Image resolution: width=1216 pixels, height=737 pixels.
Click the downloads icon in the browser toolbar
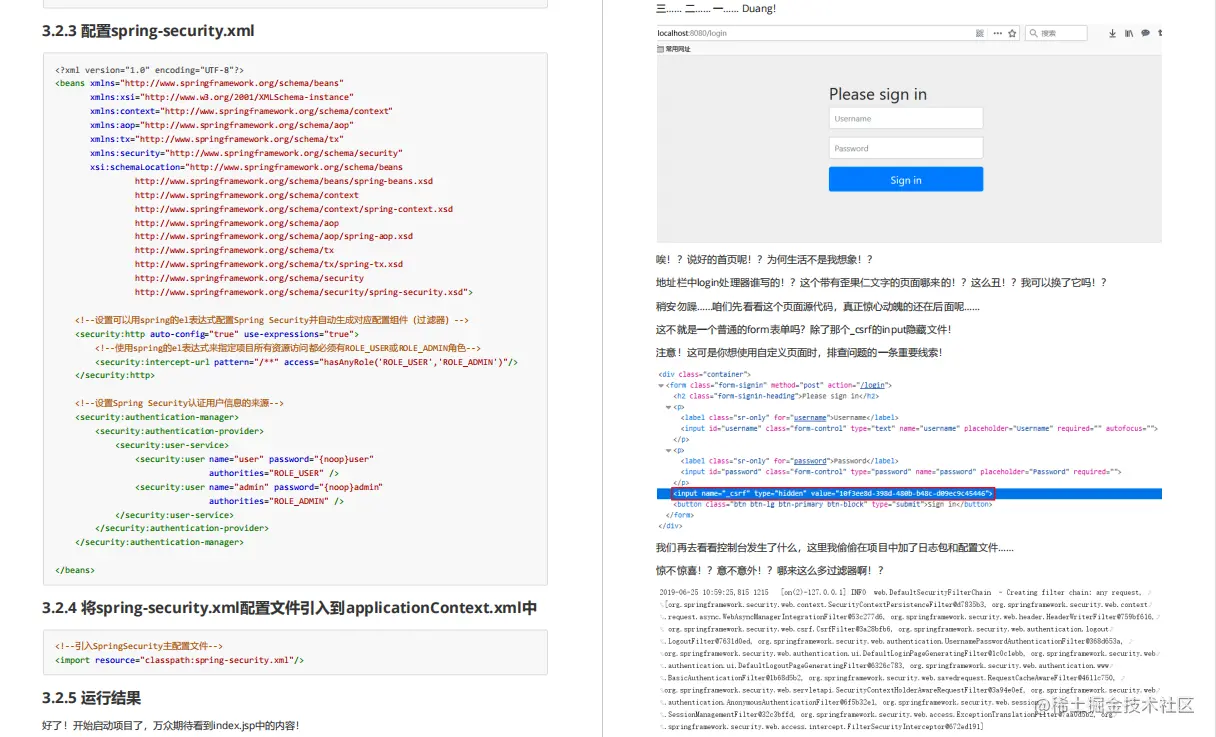pyautogui.click(x=1112, y=32)
